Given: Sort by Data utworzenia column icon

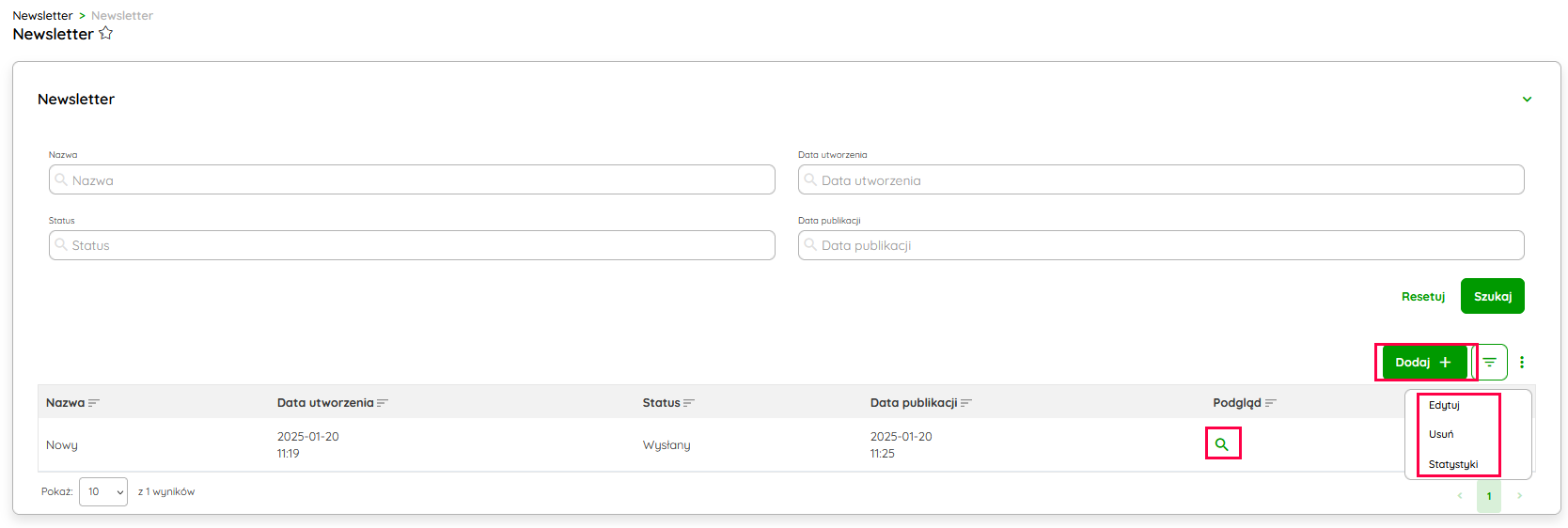Looking at the screenshot, I should click(x=383, y=403).
